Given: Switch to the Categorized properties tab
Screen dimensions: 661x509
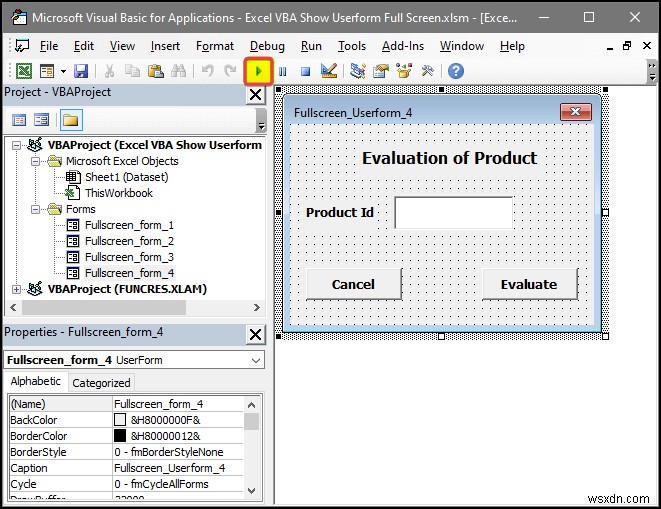Looking at the screenshot, I should [101, 383].
